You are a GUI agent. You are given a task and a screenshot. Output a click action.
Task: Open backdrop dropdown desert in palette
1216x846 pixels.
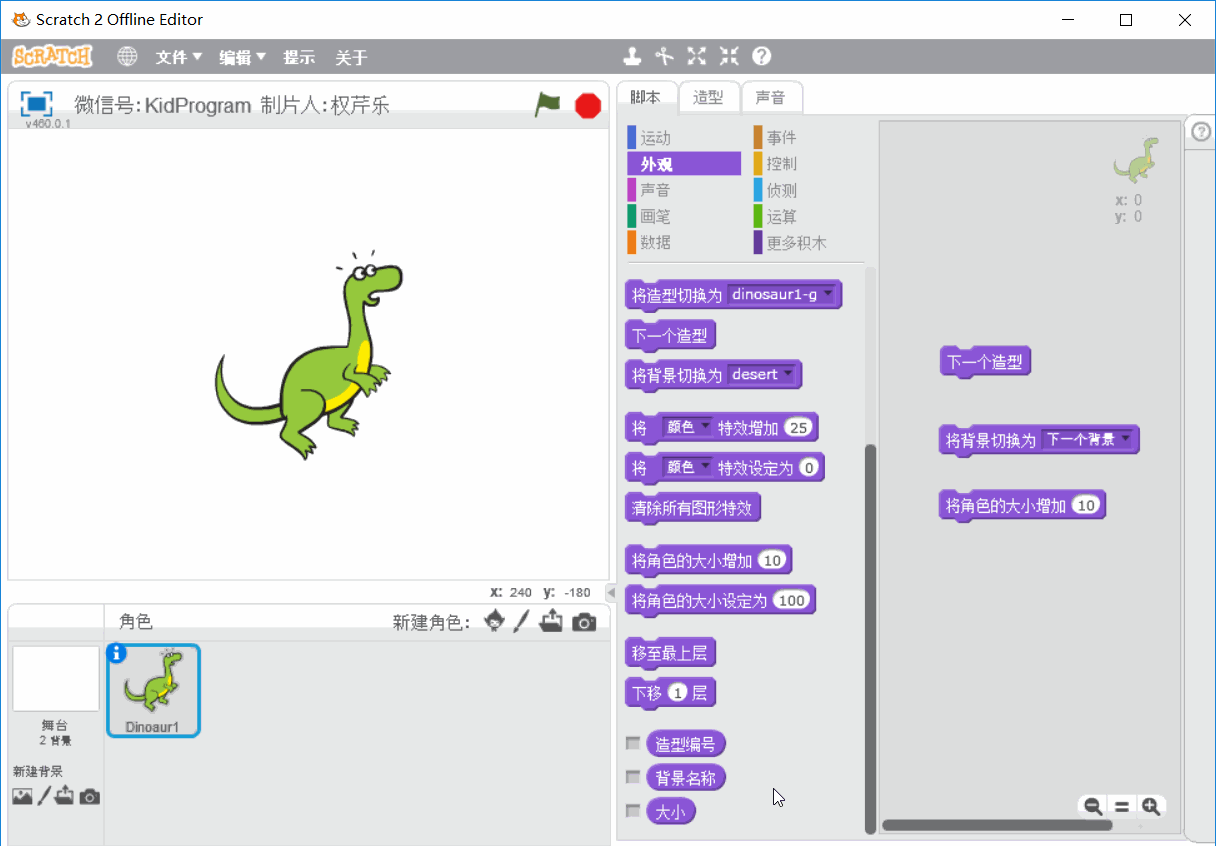764,374
